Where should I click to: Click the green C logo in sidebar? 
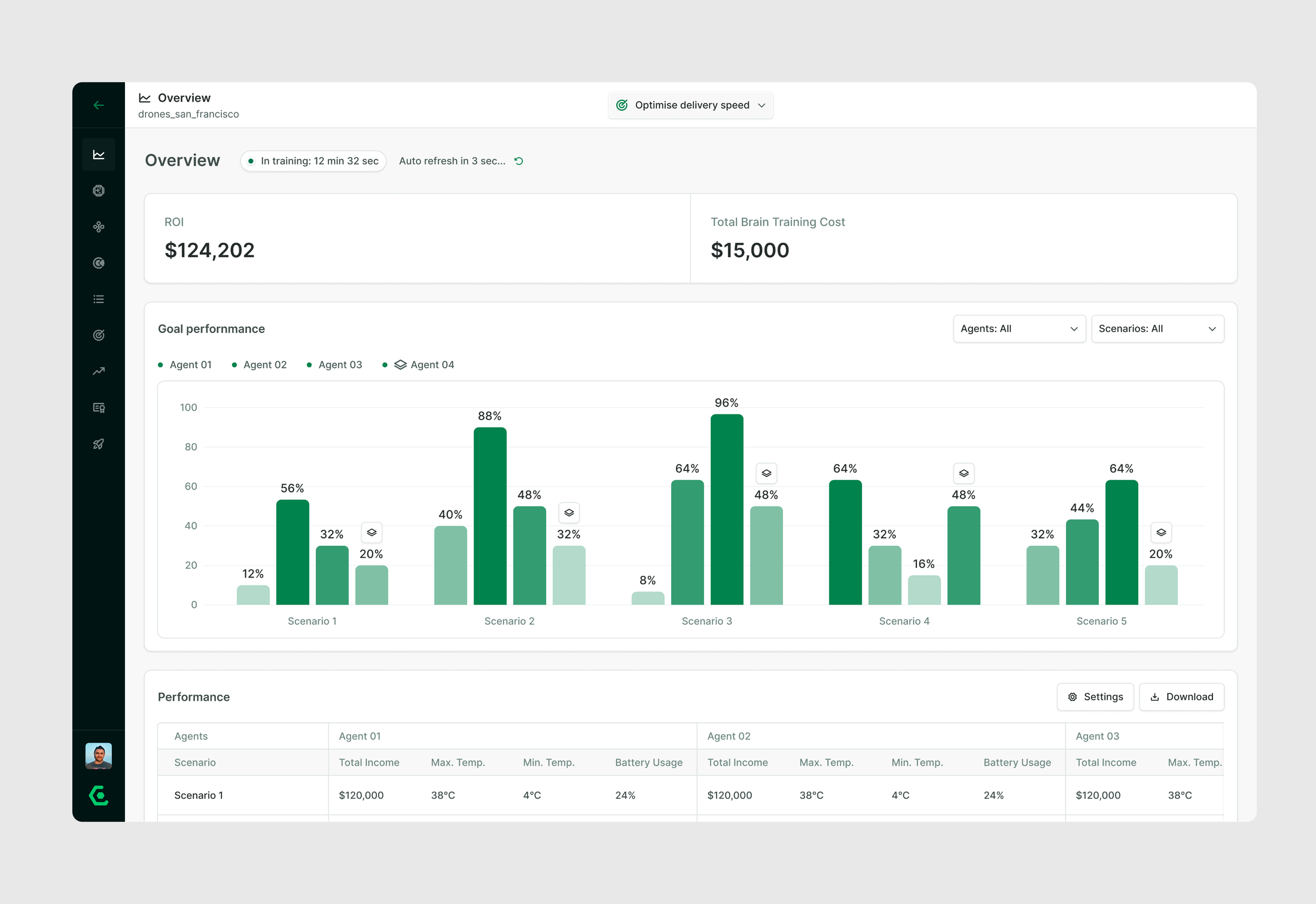pos(99,796)
